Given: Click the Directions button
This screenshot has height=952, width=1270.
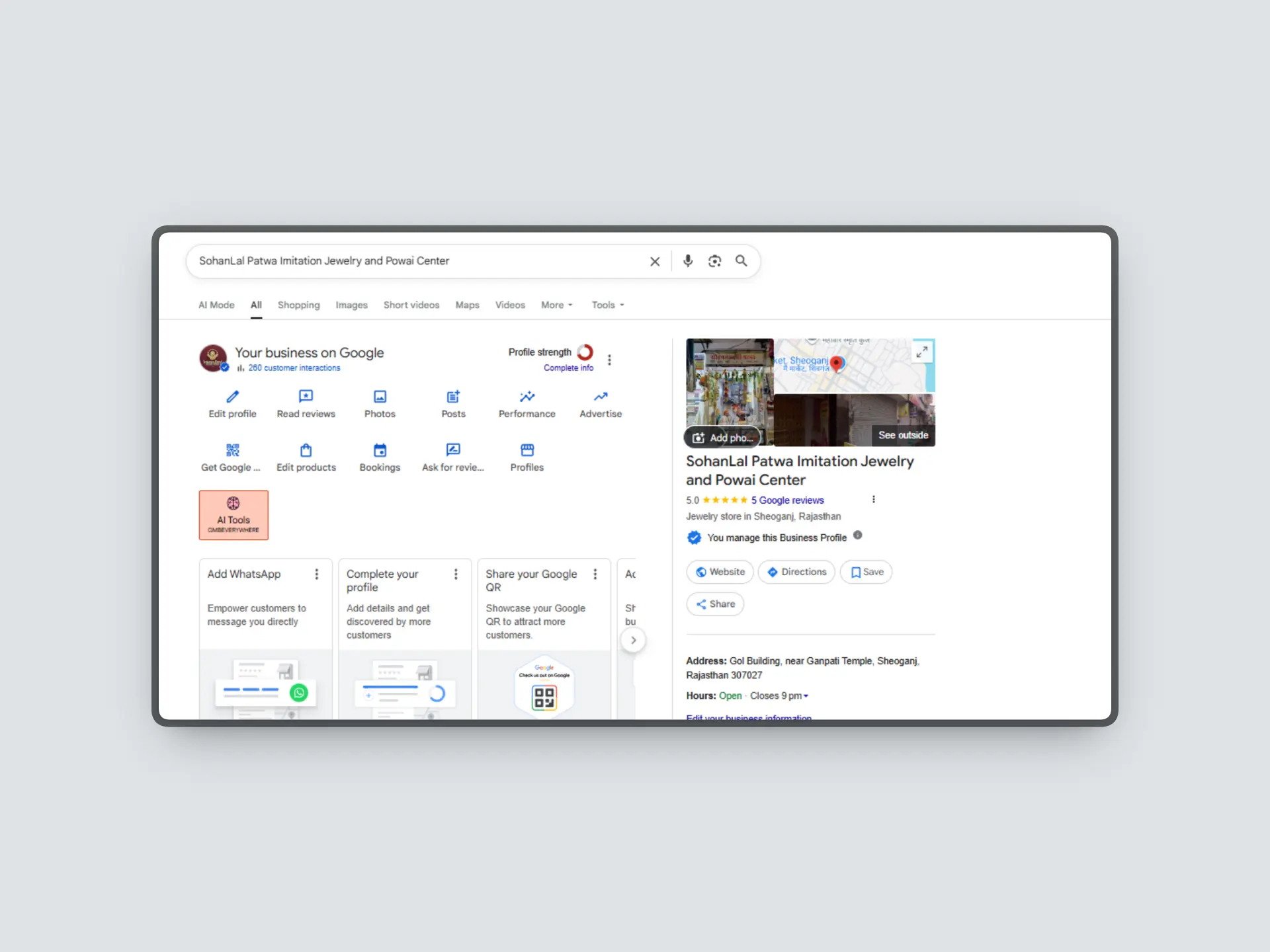Looking at the screenshot, I should point(796,572).
